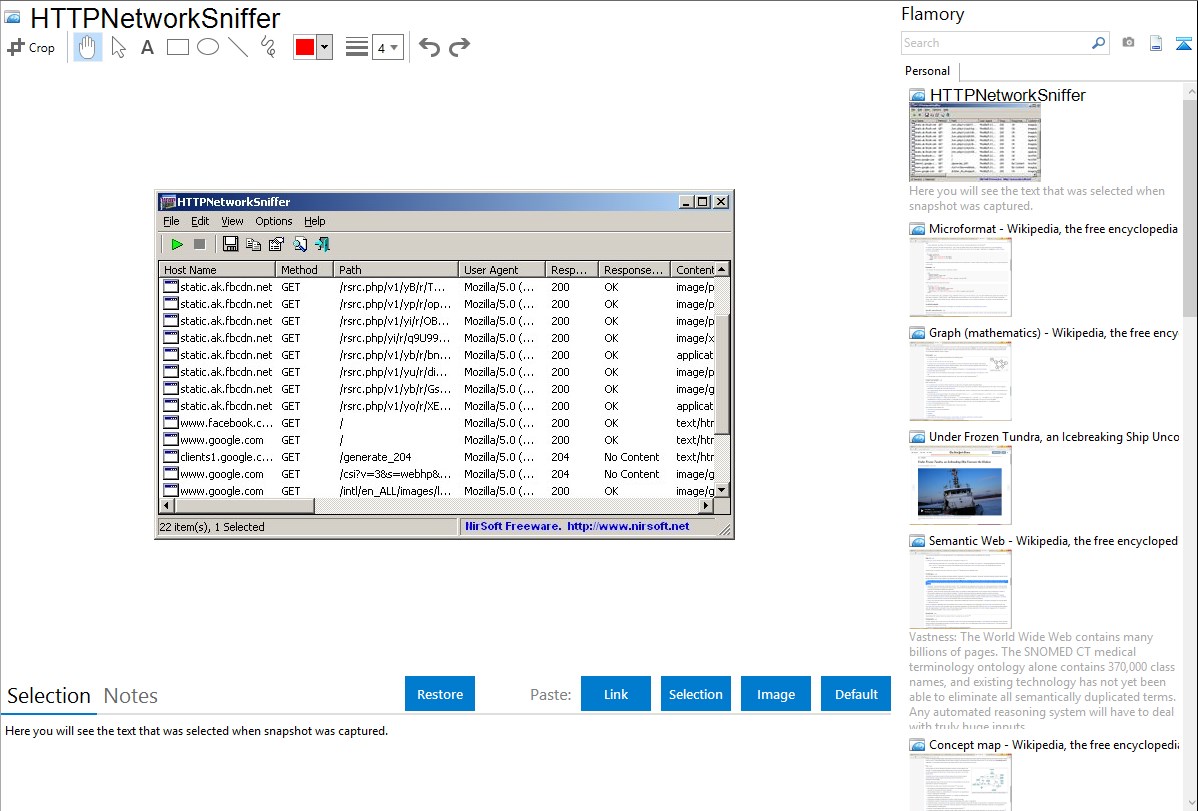Open the Under Frozen Tundra ship thumbnail

[x=960, y=485]
